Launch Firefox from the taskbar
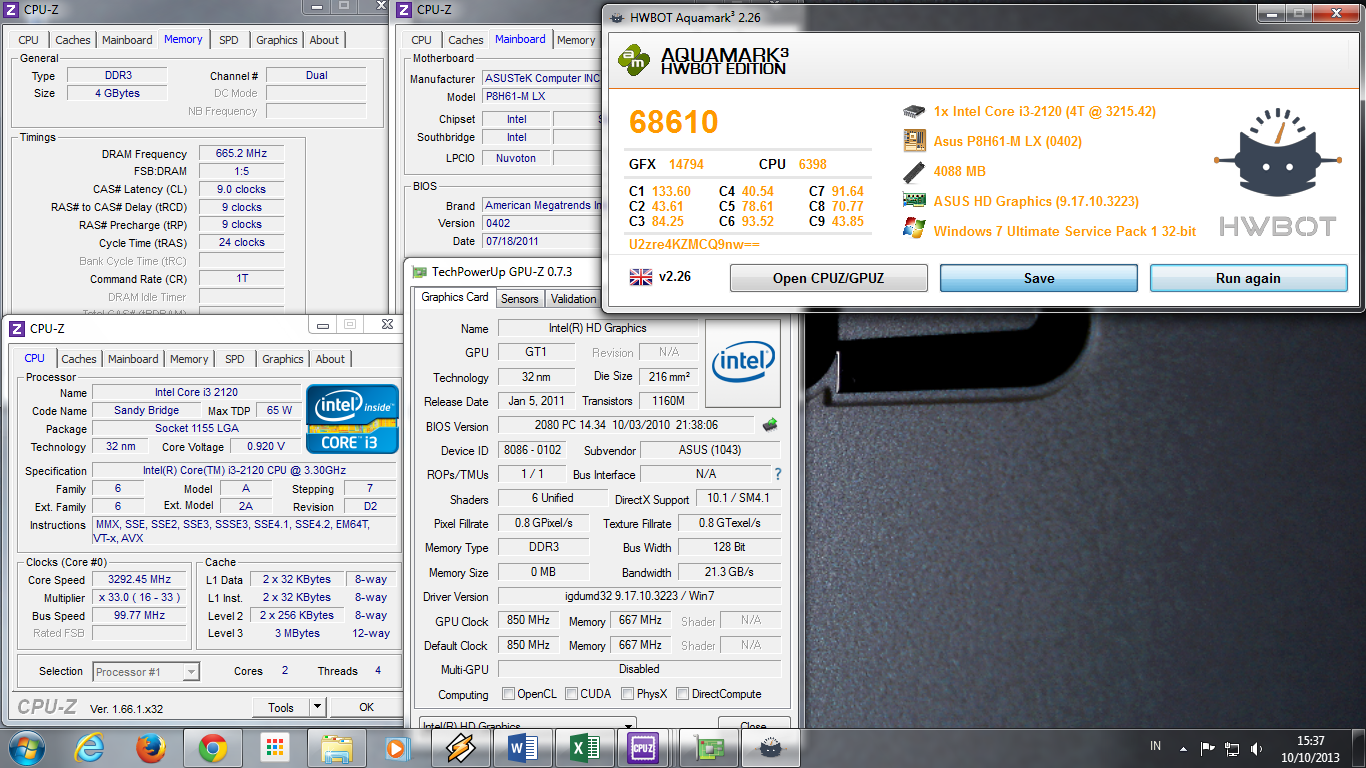Image resolution: width=1366 pixels, height=768 pixels. click(151, 747)
